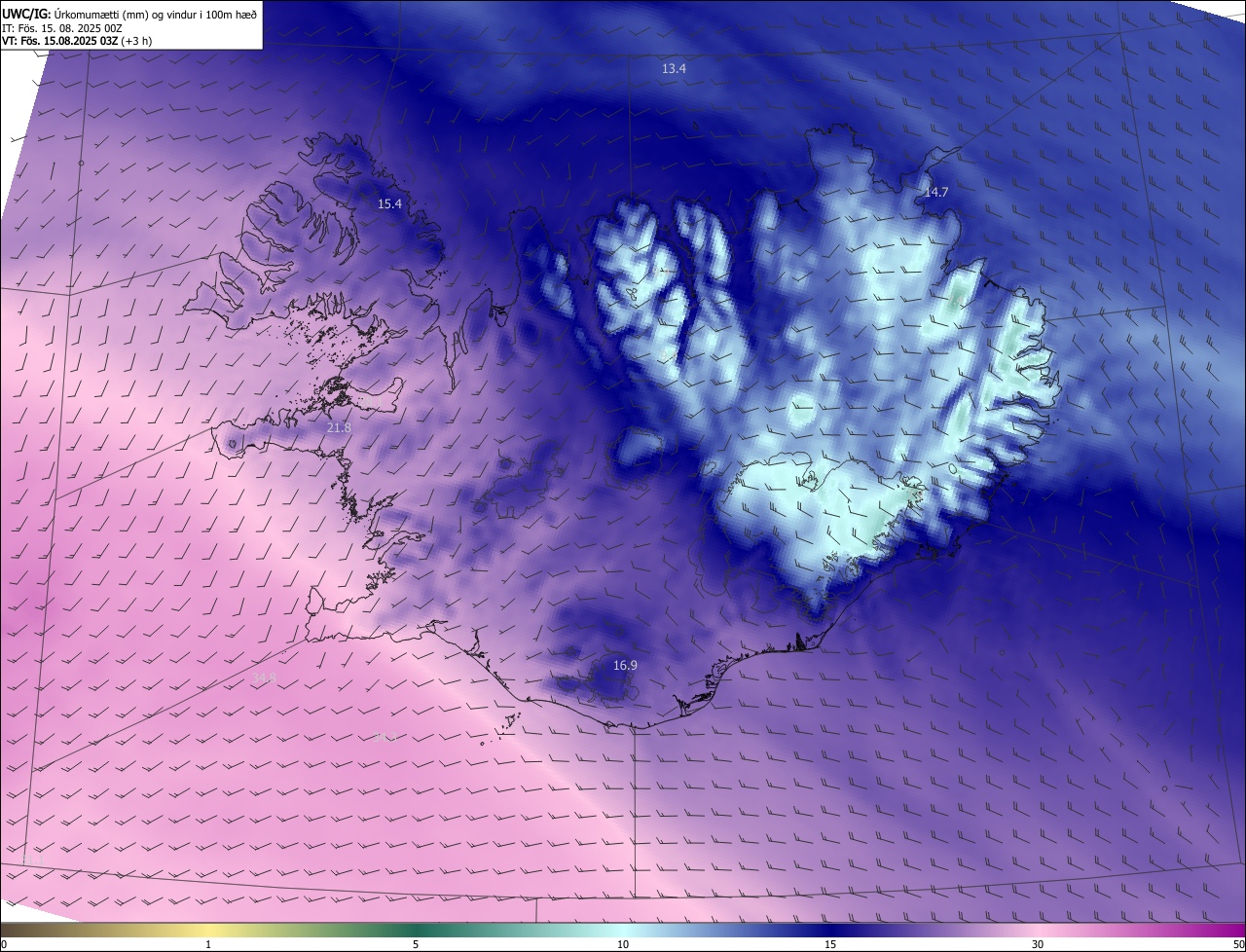Select the initial time line "IT: Fös. 15. 08. 2025 00Z"
This screenshot has height=952, width=1246.
coord(62,27)
